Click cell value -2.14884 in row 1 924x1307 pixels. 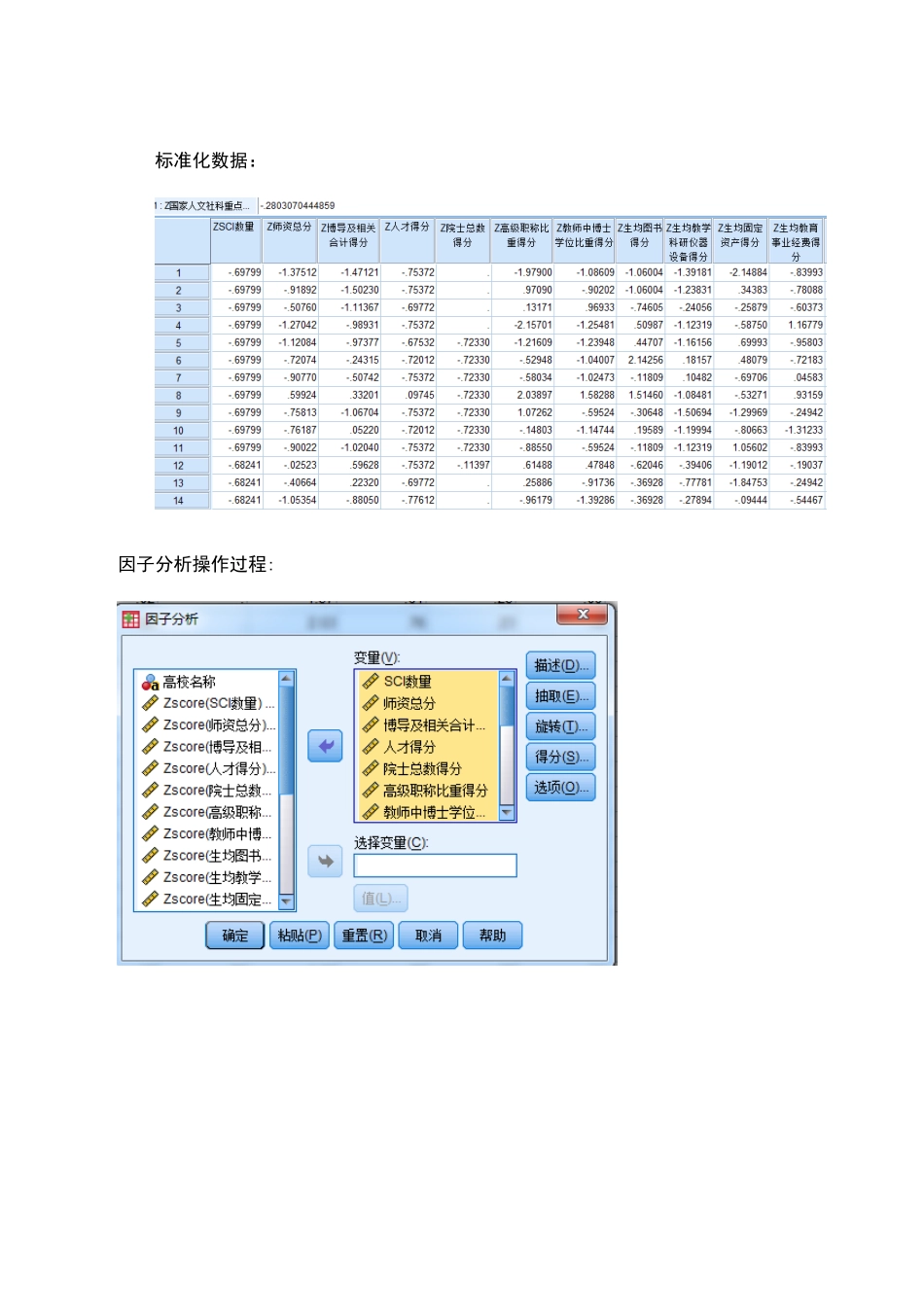pos(748,273)
